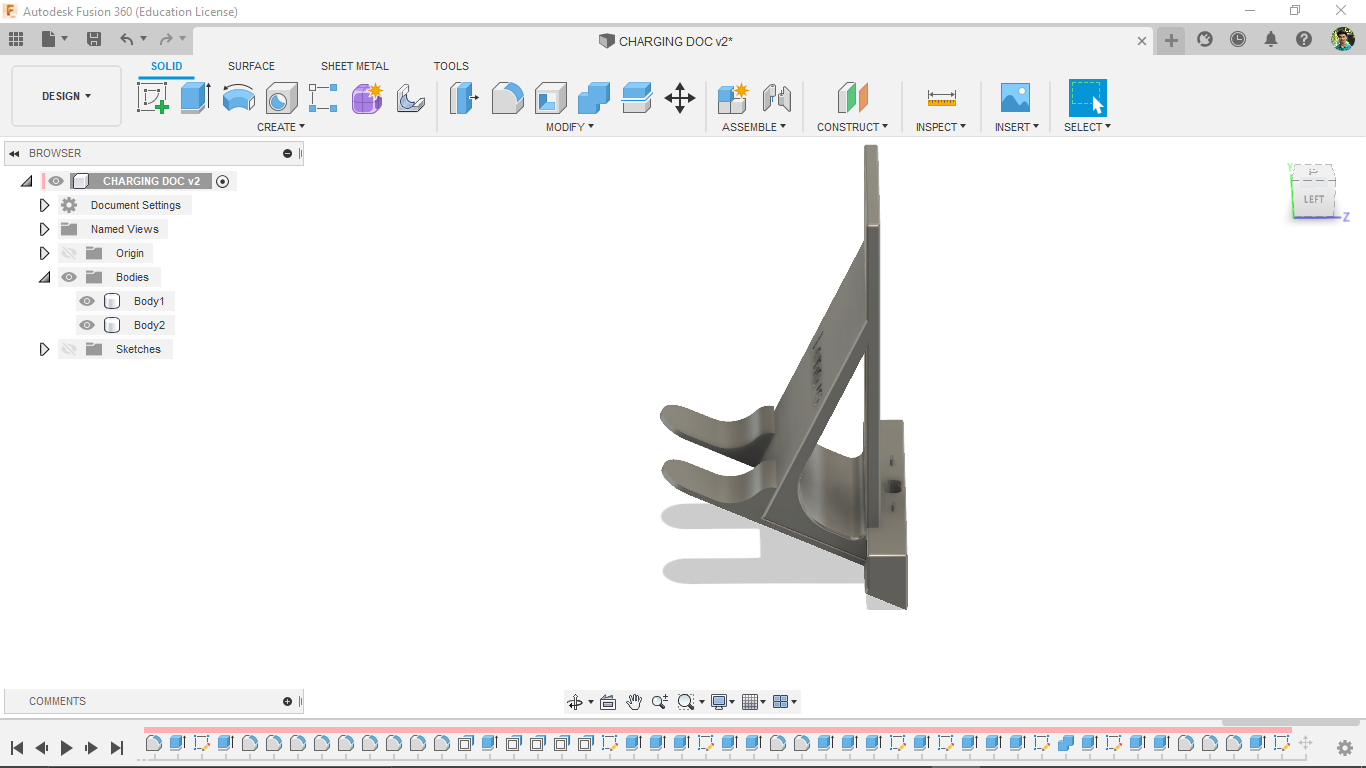Image resolution: width=1366 pixels, height=768 pixels.
Task: Open the ASSEMBLE dropdown menu
Action: tap(754, 127)
